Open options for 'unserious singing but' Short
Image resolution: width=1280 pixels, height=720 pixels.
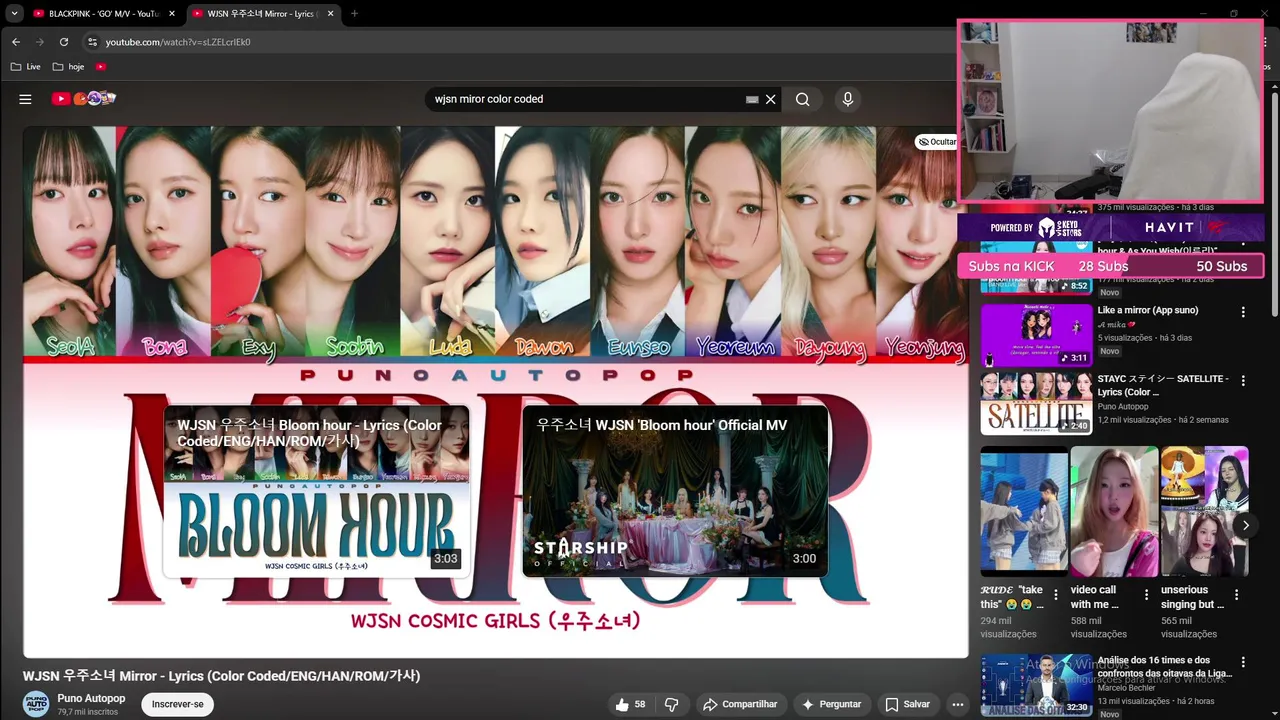click(x=1236, y=595)
